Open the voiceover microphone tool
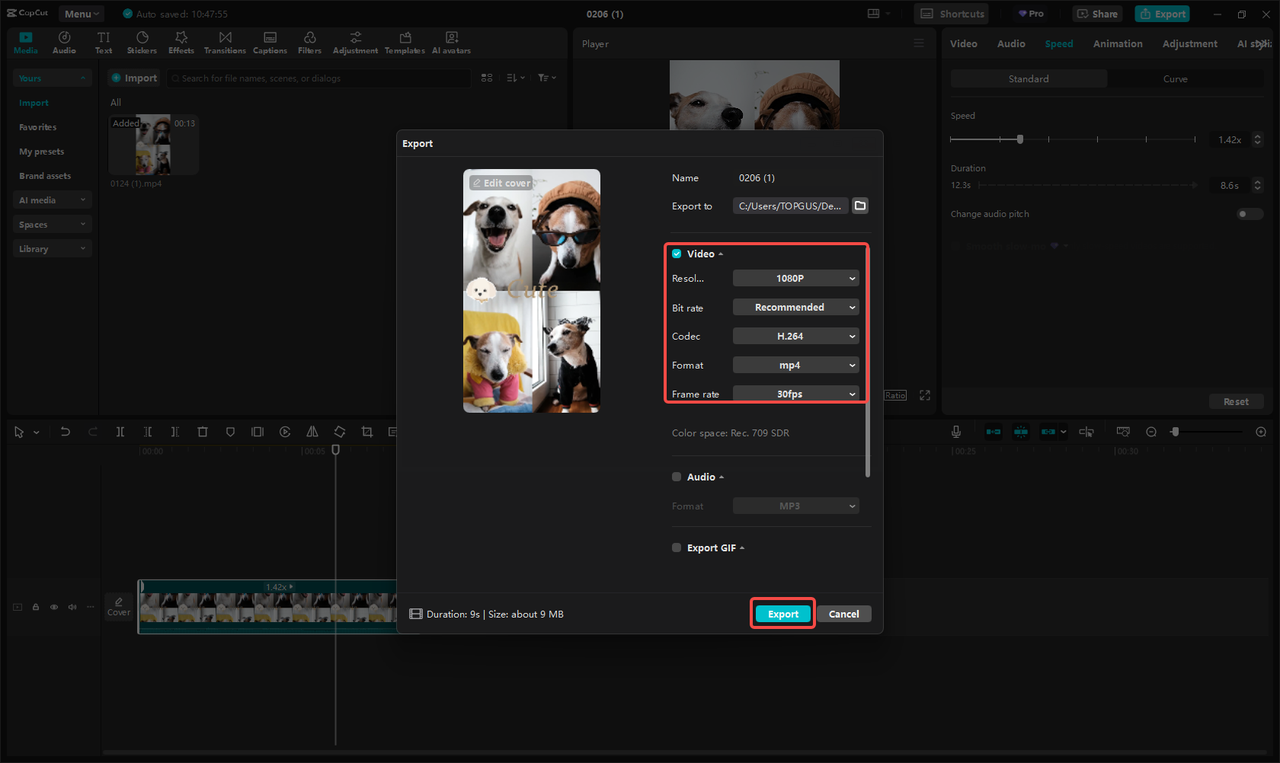This screenshot has height=763, width=1280. 955,431
